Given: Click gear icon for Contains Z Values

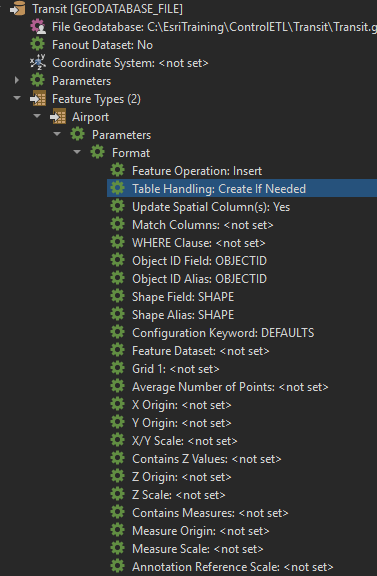Looking at the screenshot, I should tap(118, 459).
